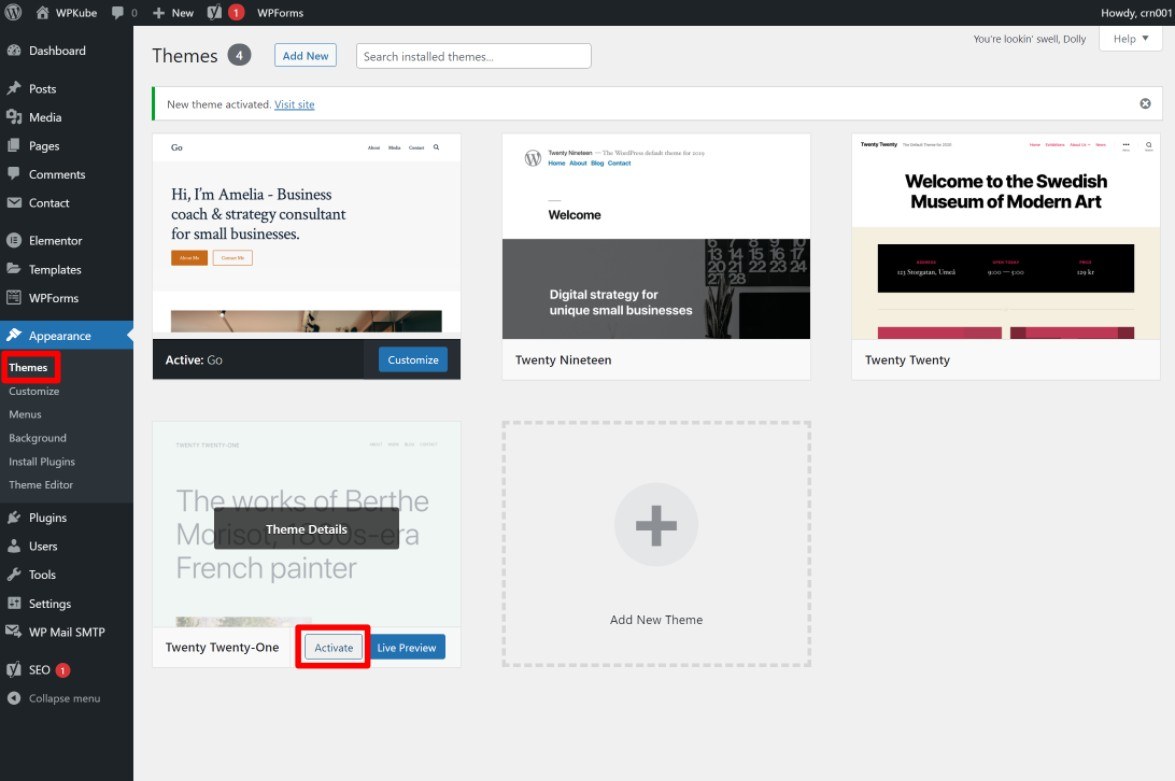Open the comments bubble in admin bar
Image resolution: width=1175 pixels, height=781 pixels.
118,13
